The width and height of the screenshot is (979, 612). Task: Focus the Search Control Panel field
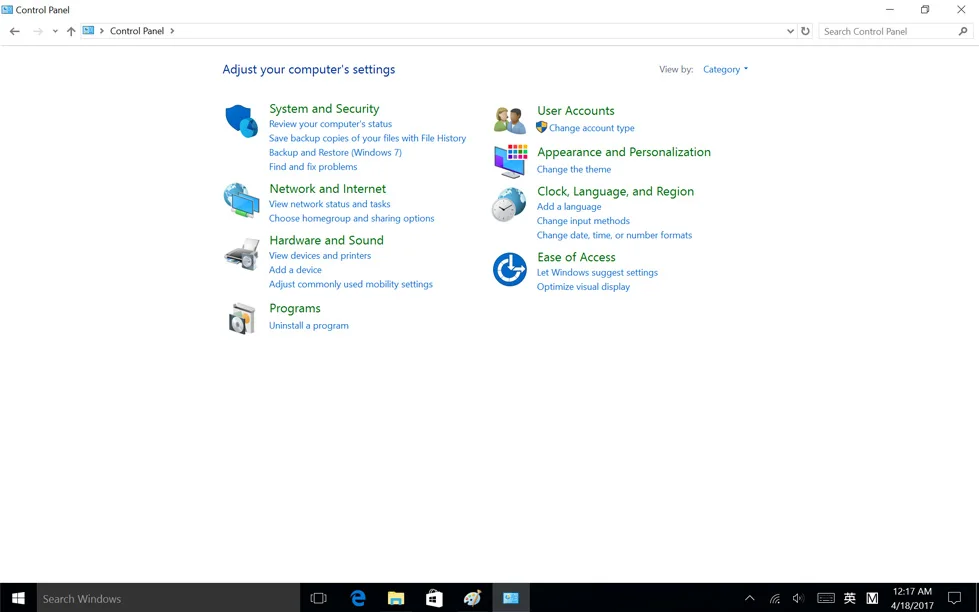click(895, 31)
